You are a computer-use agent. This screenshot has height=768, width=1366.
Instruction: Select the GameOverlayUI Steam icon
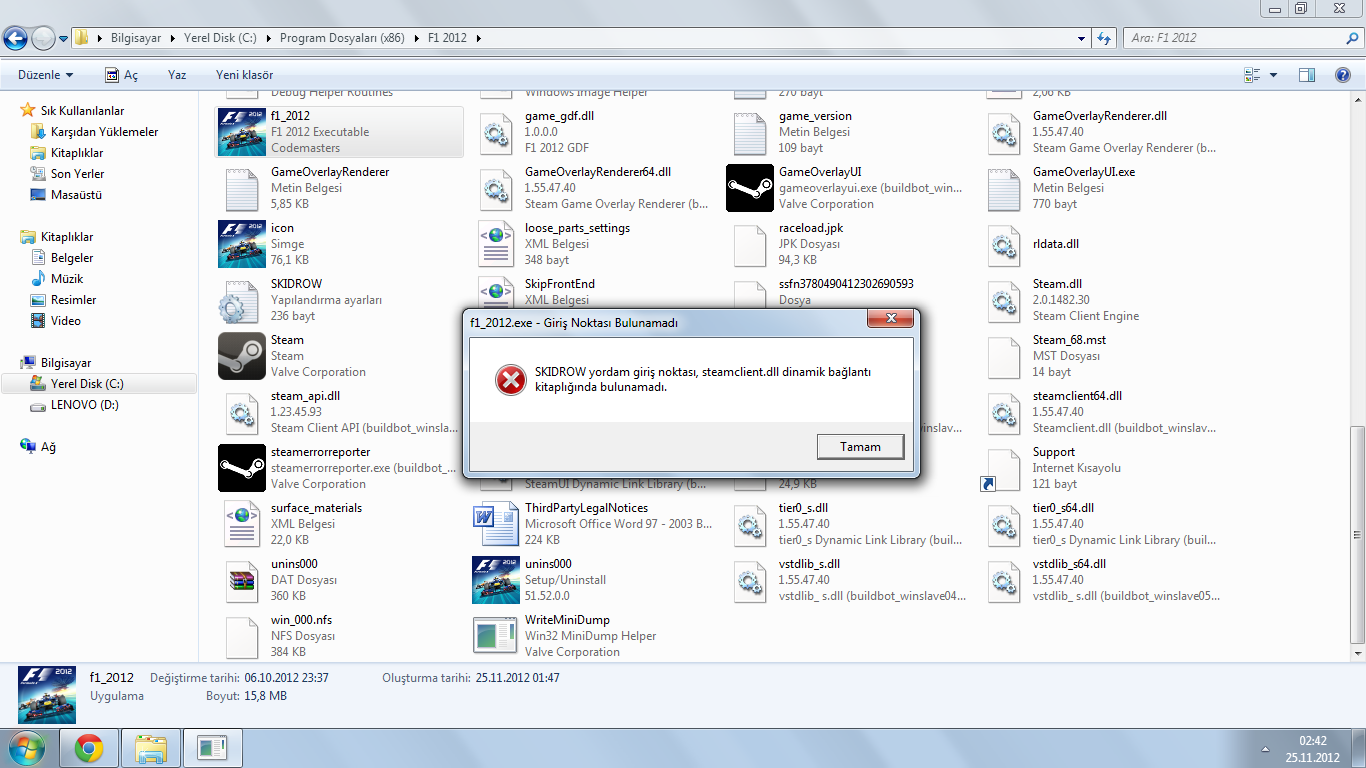click(x=749, y=188)
